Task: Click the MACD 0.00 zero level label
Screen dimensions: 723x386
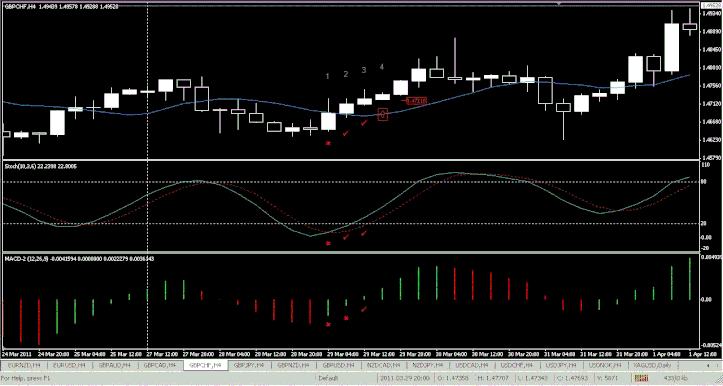Action: pyautogui.click(x=706, y=299)
